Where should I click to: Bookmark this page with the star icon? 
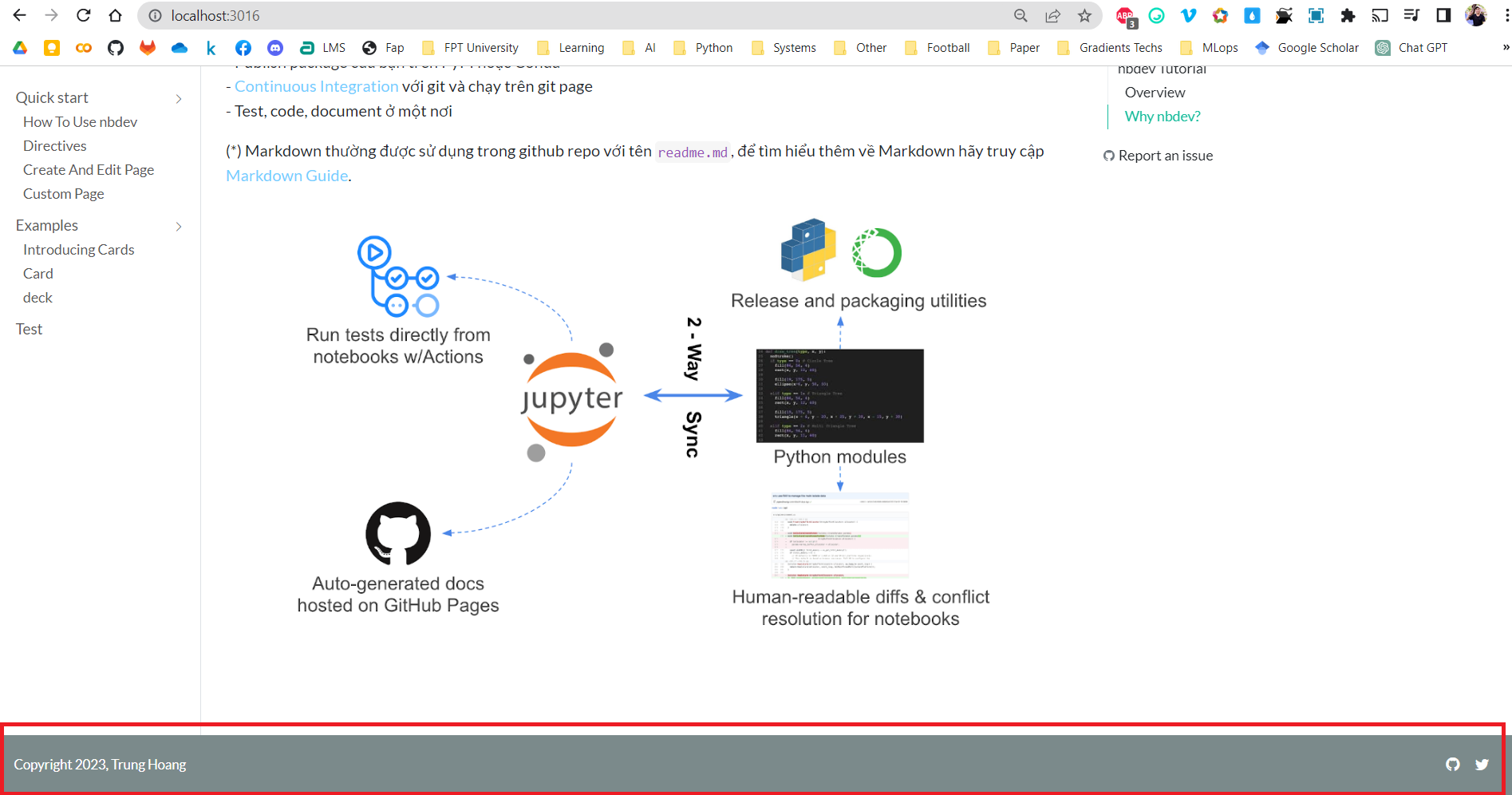pos(1084,15)
